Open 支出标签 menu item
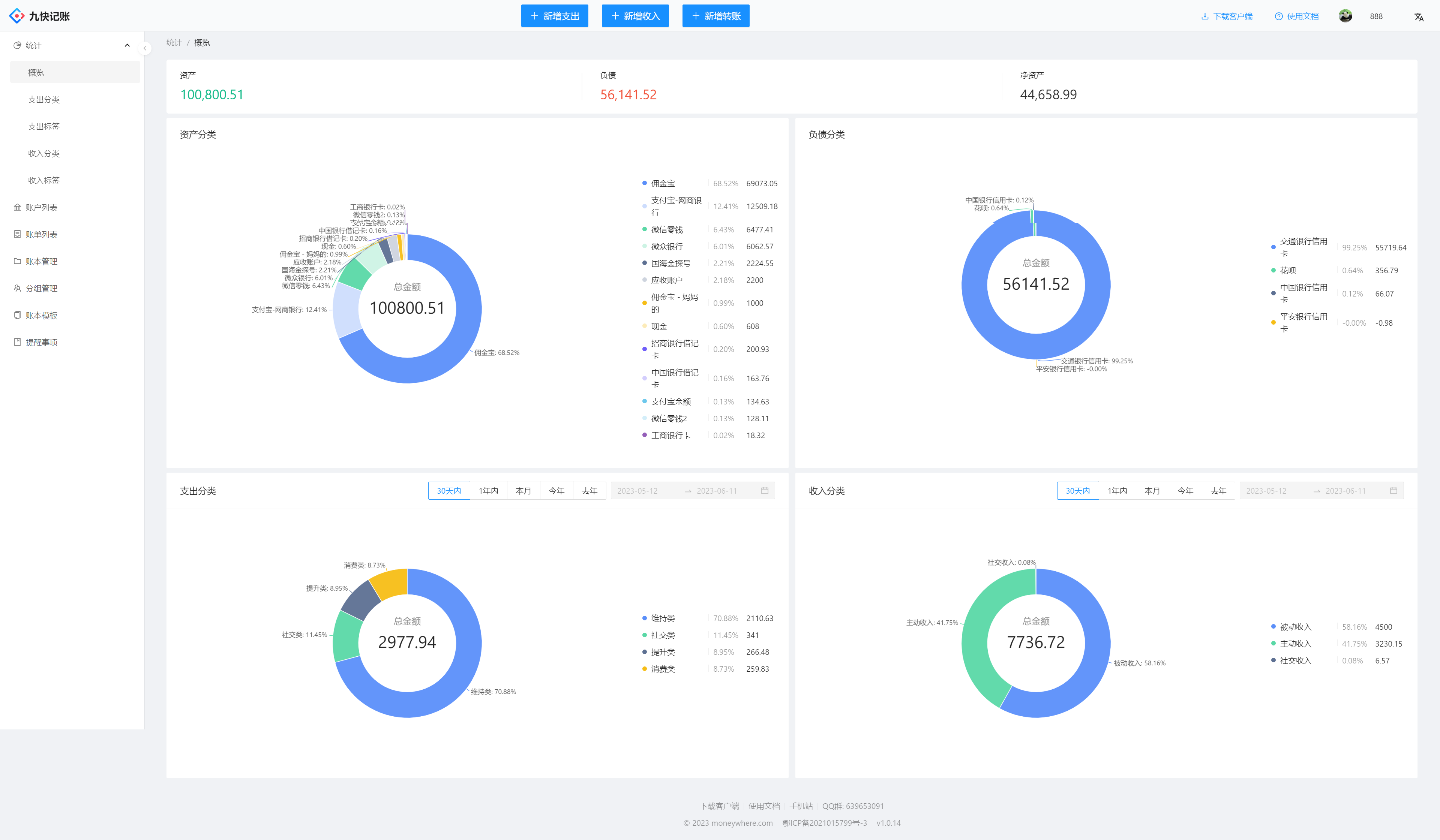 coord(44,126)
